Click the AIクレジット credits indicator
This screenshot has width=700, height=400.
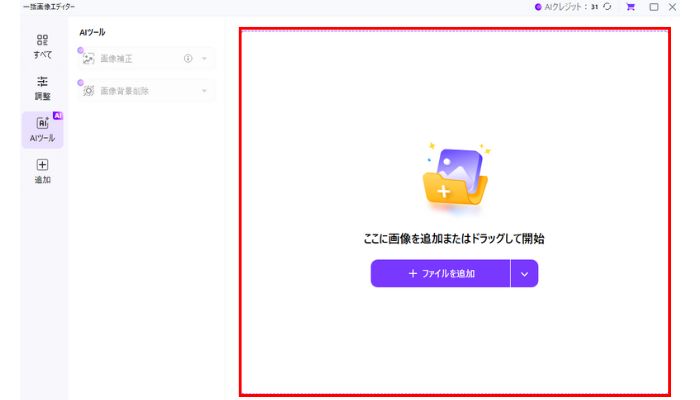pyautogui.click(x=566, y=7)
